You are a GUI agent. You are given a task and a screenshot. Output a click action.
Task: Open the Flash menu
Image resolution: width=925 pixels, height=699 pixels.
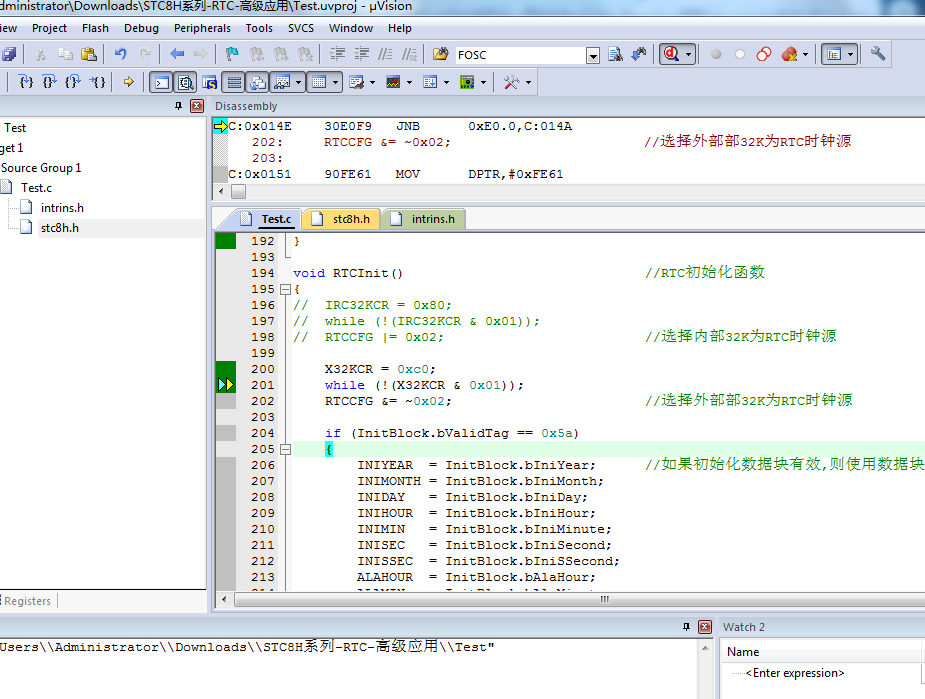point(95,28)
